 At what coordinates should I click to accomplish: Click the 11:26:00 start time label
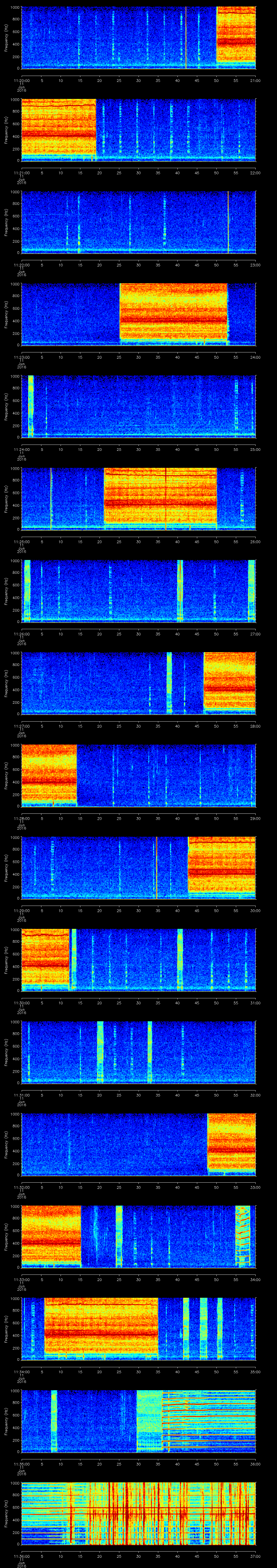[x=21, y=634]
